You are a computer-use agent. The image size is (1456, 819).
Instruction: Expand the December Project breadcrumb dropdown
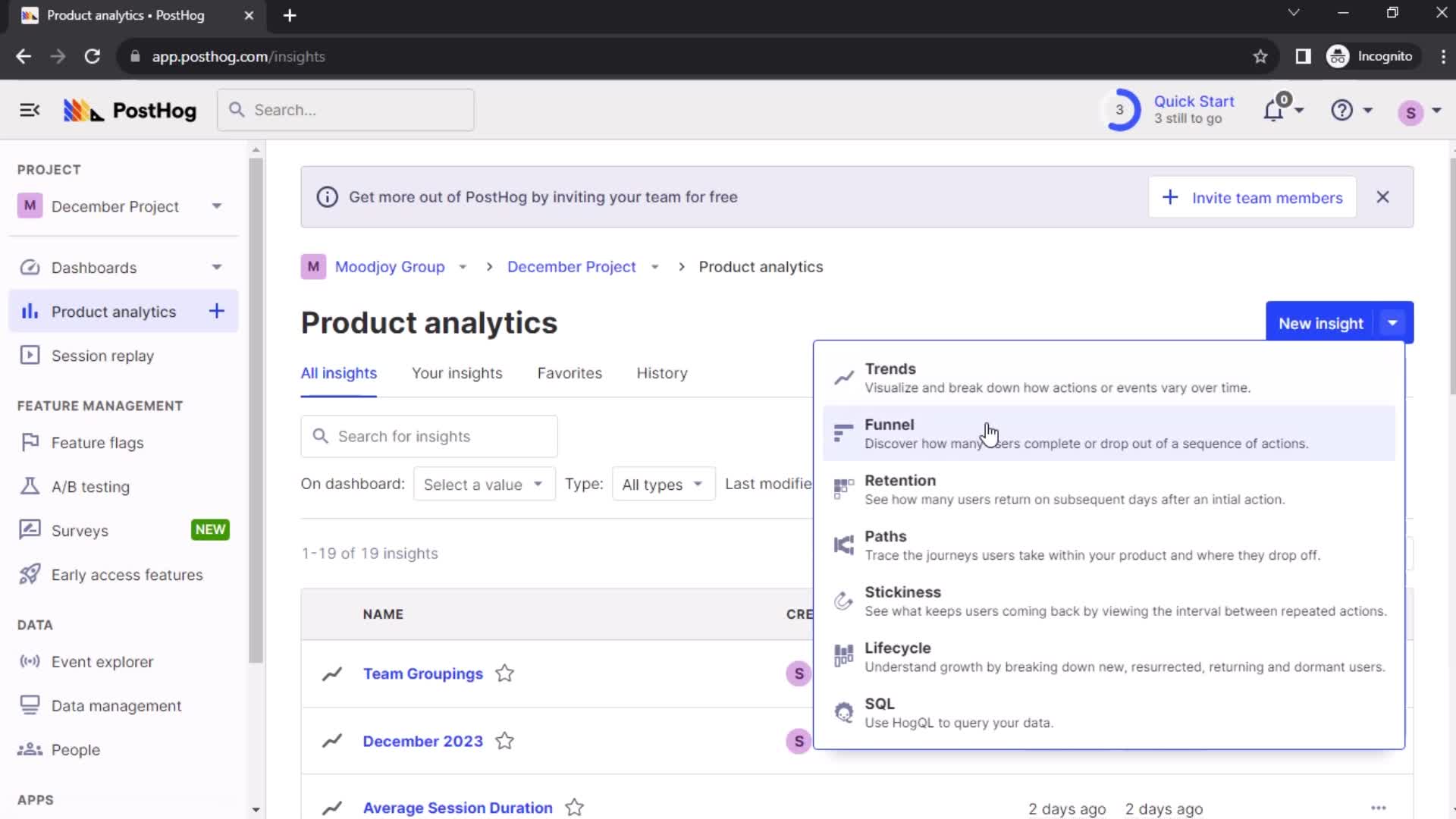click(655, 267)
